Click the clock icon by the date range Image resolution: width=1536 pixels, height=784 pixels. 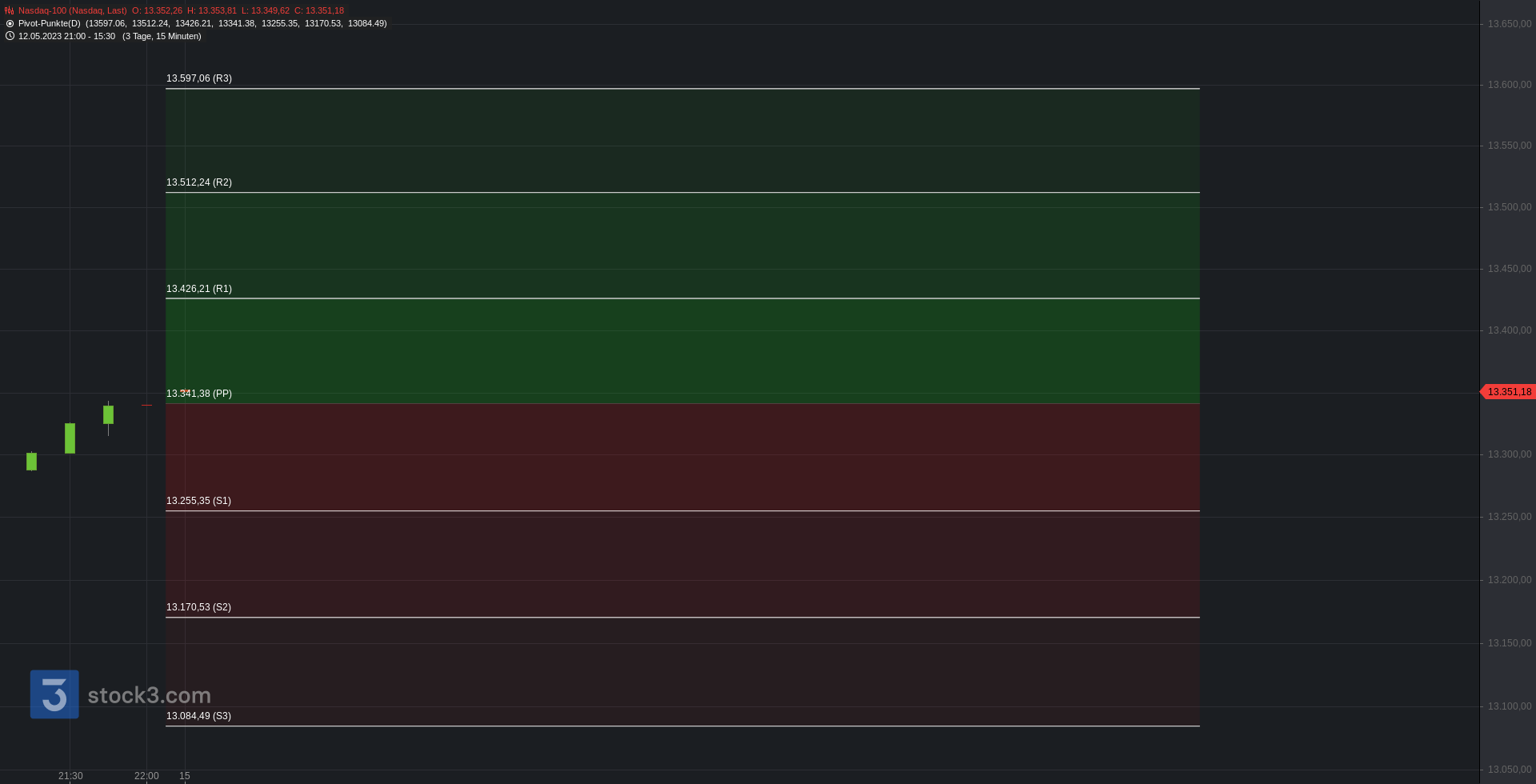click(x=10, y=36)
